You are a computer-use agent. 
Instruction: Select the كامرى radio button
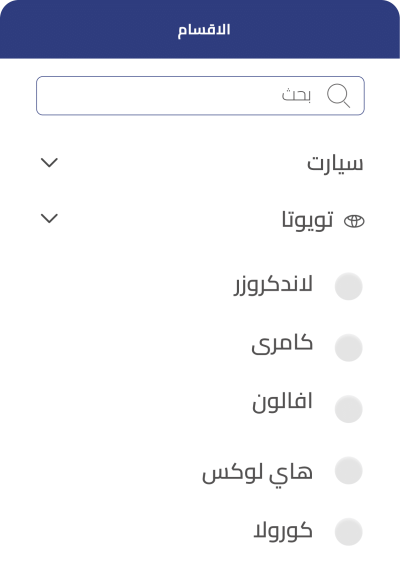pos(348,348)
